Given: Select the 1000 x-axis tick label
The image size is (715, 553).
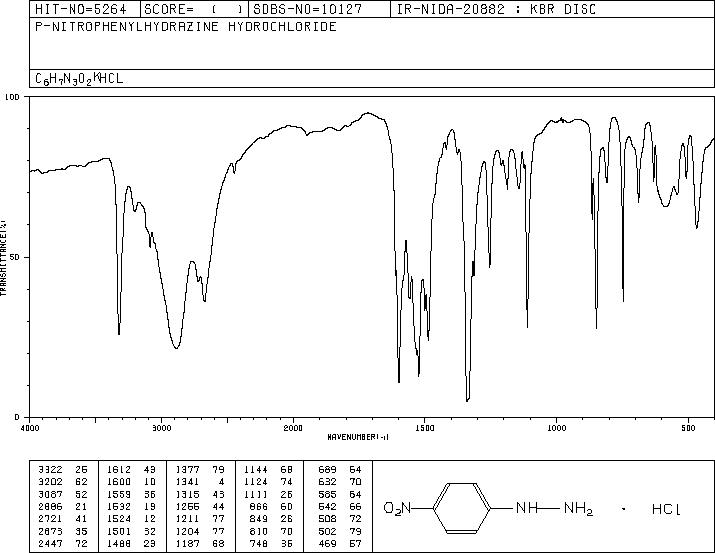Looking at the screenshot, I should click(x=556, y=428).
